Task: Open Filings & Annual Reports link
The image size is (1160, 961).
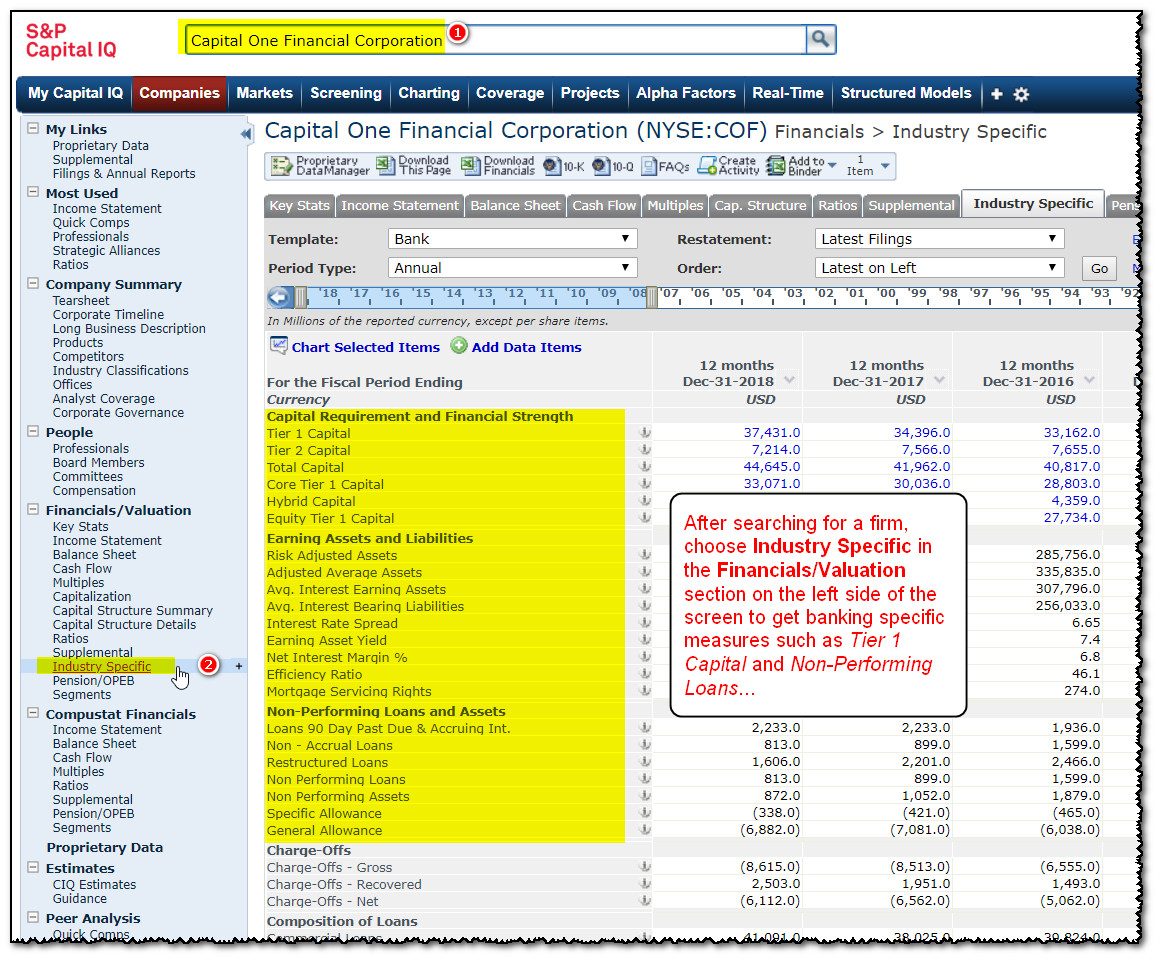Action: tap(124, 173)
